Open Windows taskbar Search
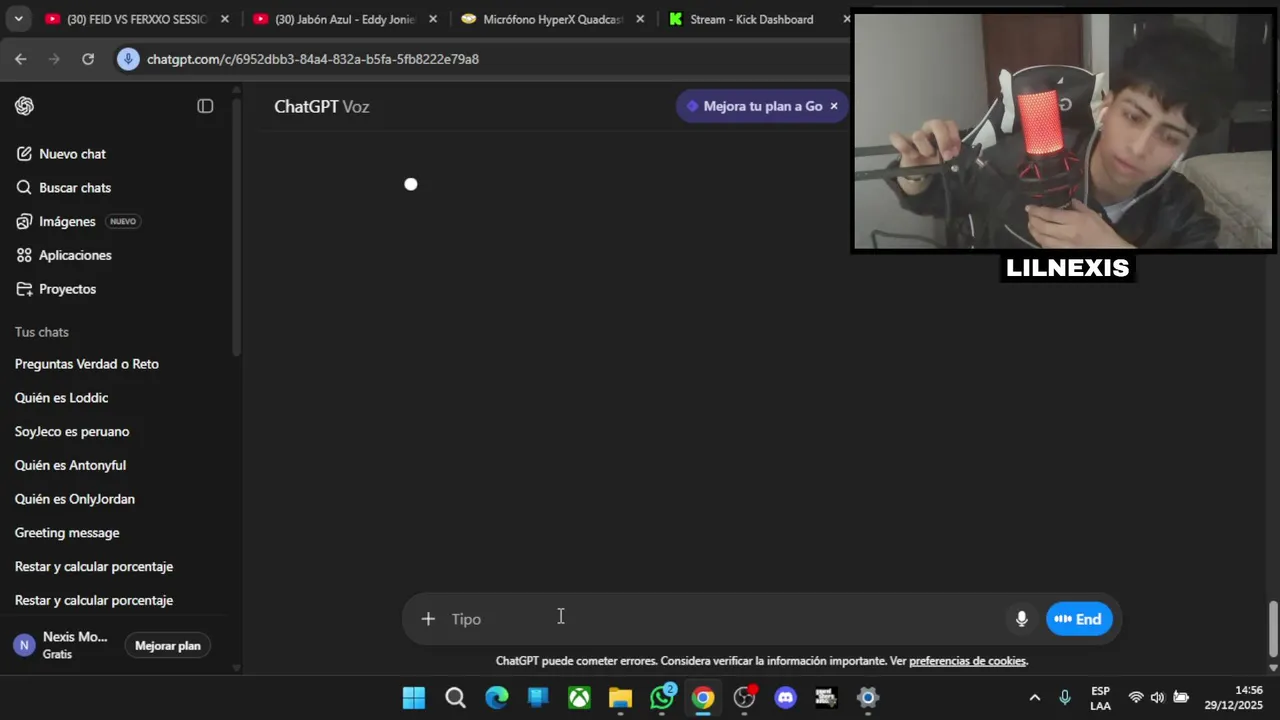Image resolution: width=1280 pixels, height=720 pixels. (455, 698)
